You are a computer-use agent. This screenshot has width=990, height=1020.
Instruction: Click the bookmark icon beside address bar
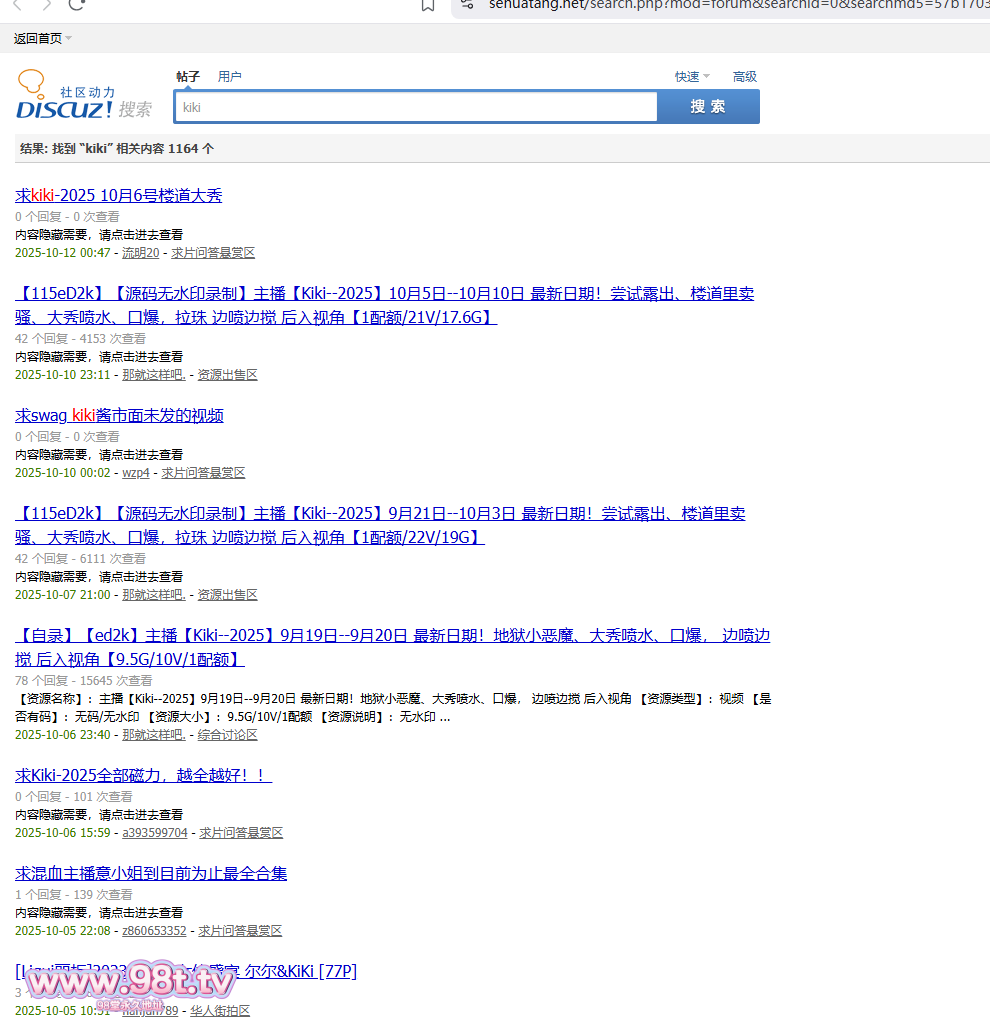click(428, 5)
